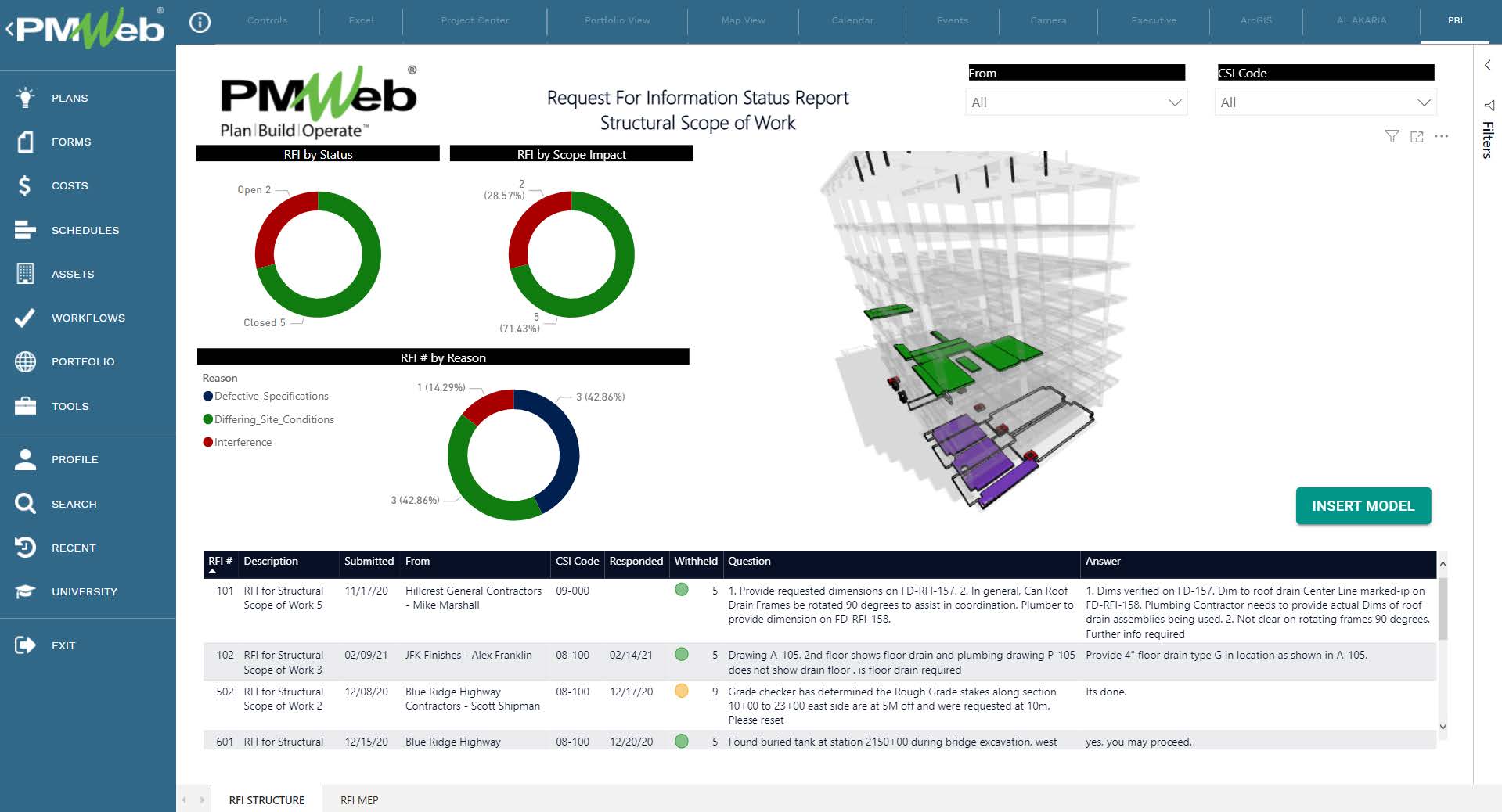Screen dimensions: 1502x812
Task: Filter by Interference legend swatch
Action: [208, 442]
